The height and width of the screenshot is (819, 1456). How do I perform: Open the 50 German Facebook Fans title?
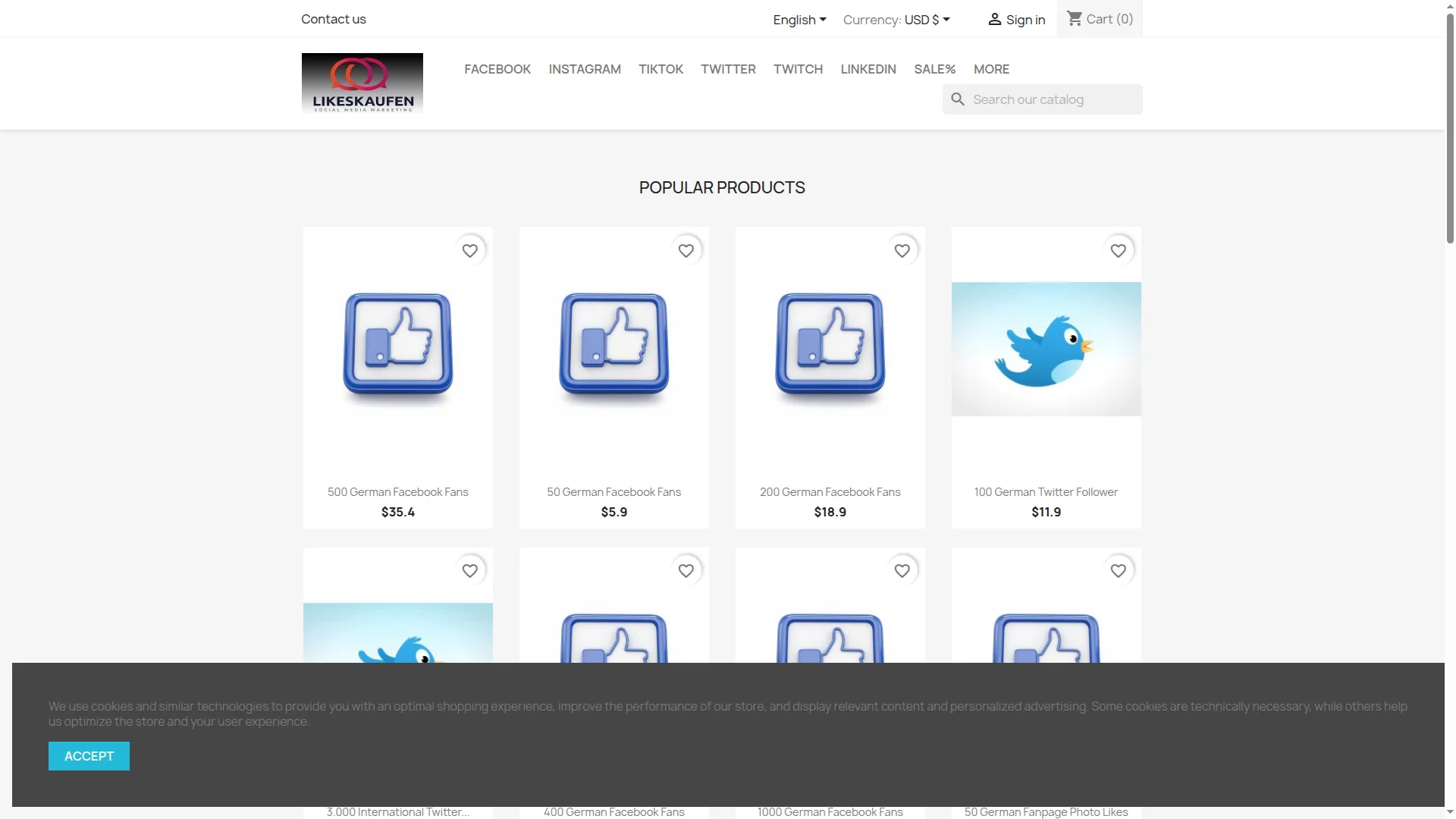click(x=614, y=492)
